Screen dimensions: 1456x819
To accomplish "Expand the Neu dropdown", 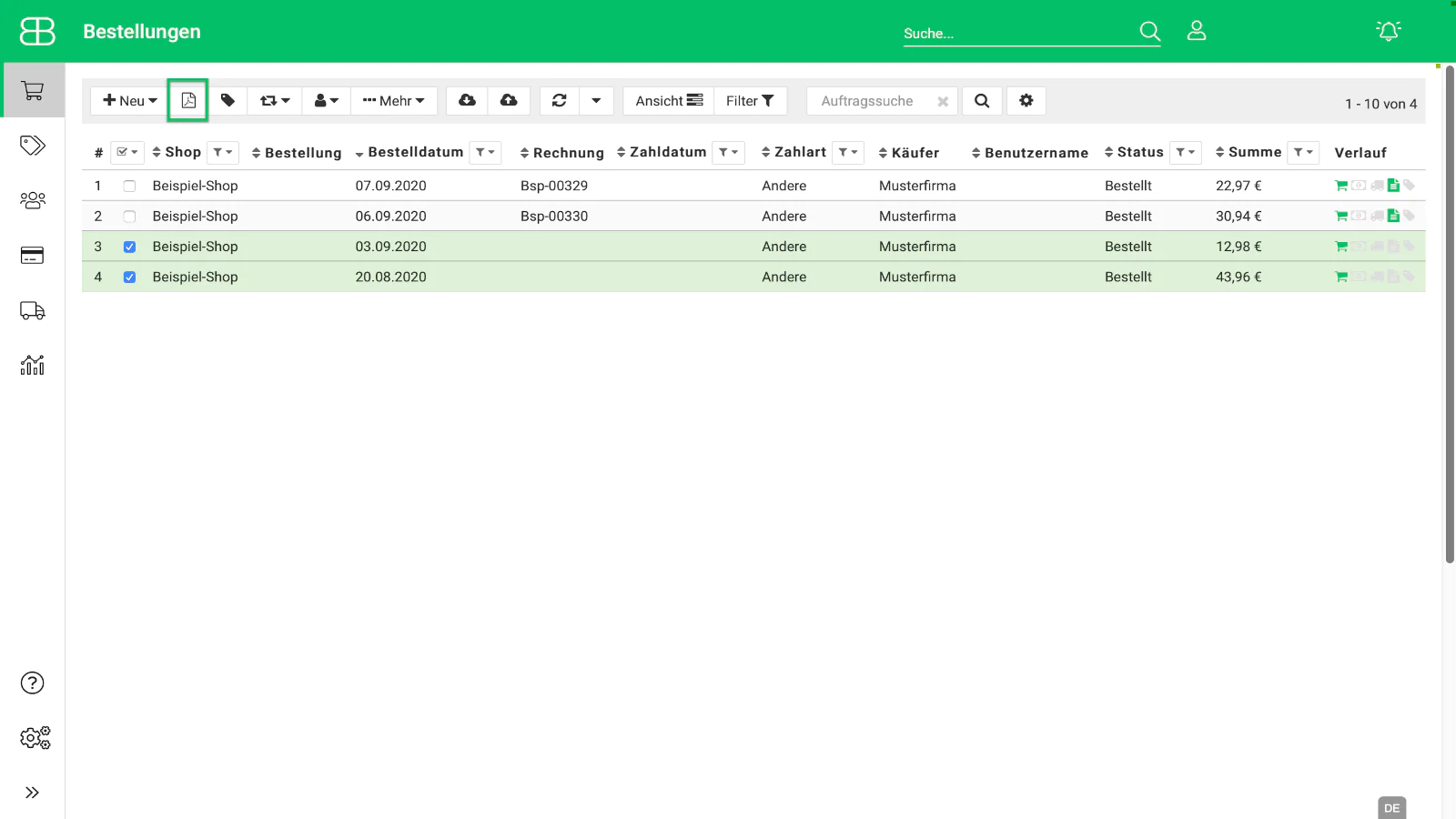I will point(130,101).
